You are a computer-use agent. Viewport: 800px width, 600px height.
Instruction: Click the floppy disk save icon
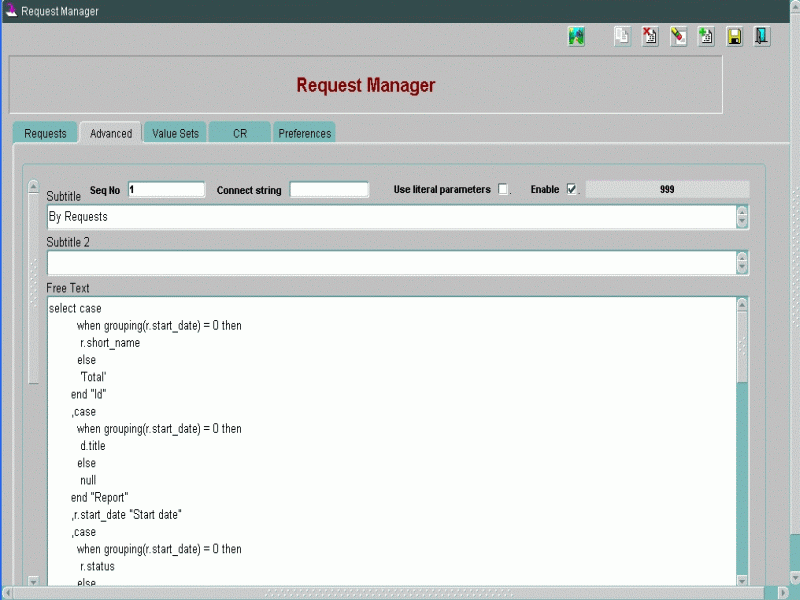pyautogui.click(x=734, y=37)
